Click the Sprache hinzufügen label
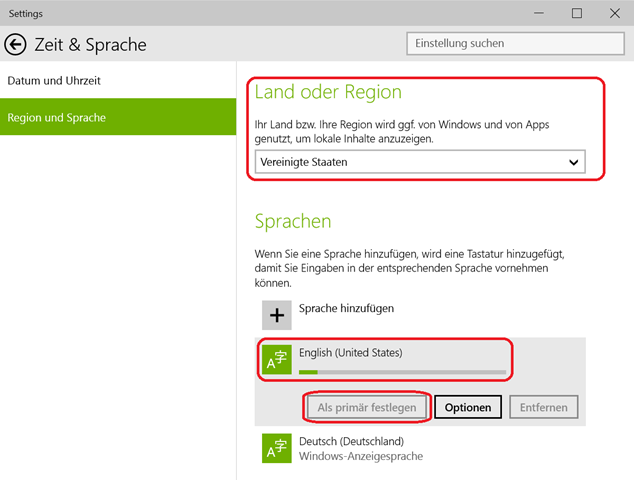Image resolution: width=634 pixels, height=480 pixels. pos(346,309)
